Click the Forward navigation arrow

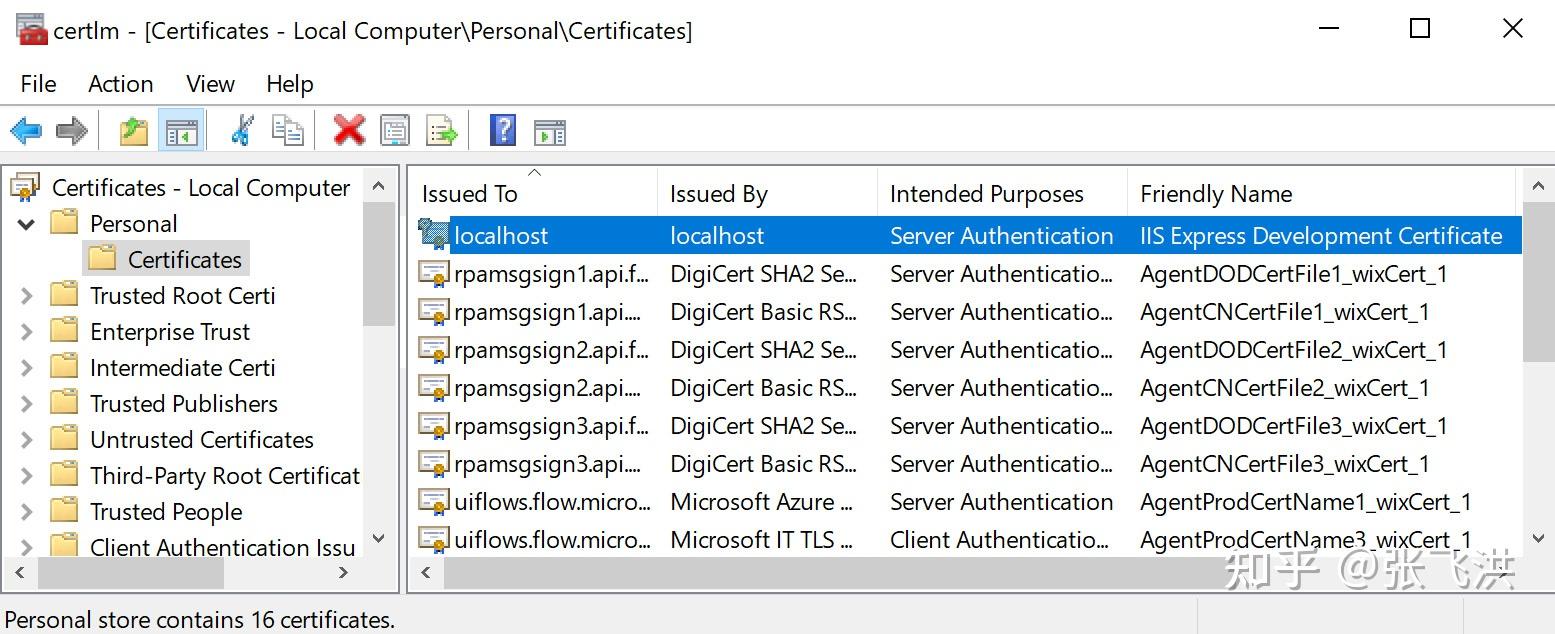(71, 130)
